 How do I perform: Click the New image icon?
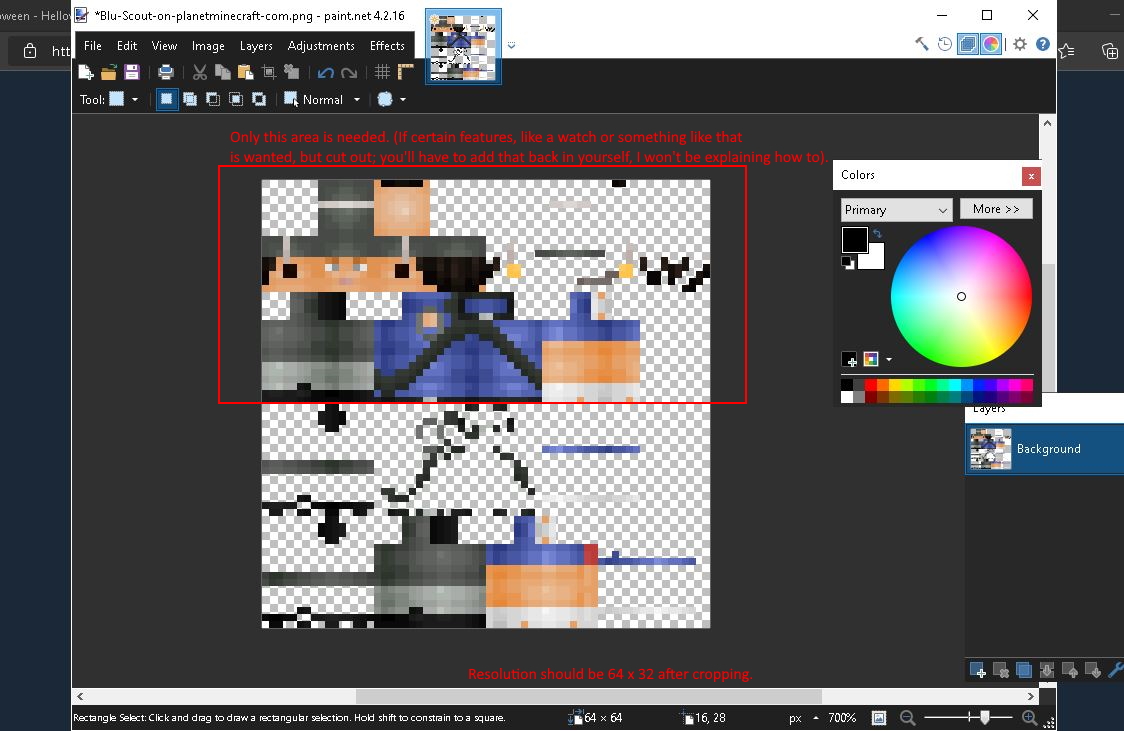click(x=86, y=72)
